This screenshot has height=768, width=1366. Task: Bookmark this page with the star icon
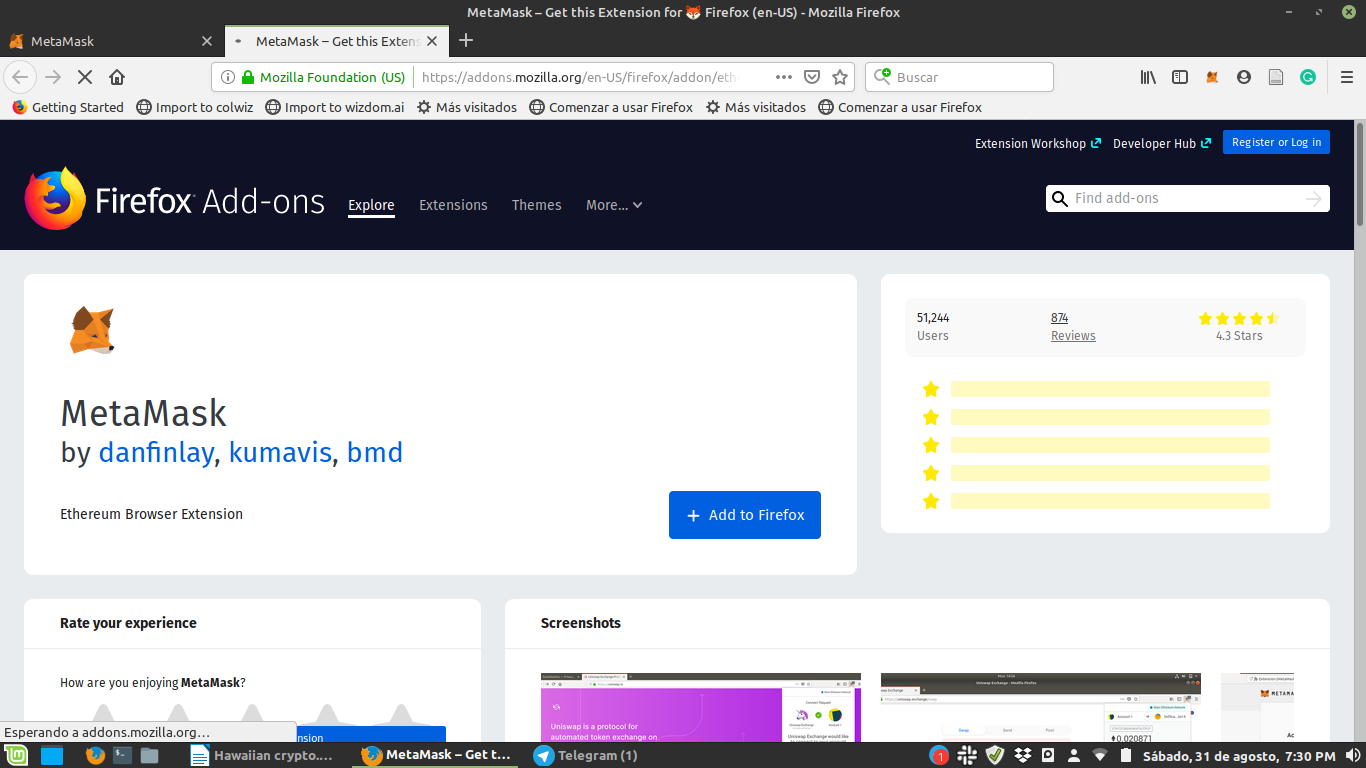click(x=840, y=77)
